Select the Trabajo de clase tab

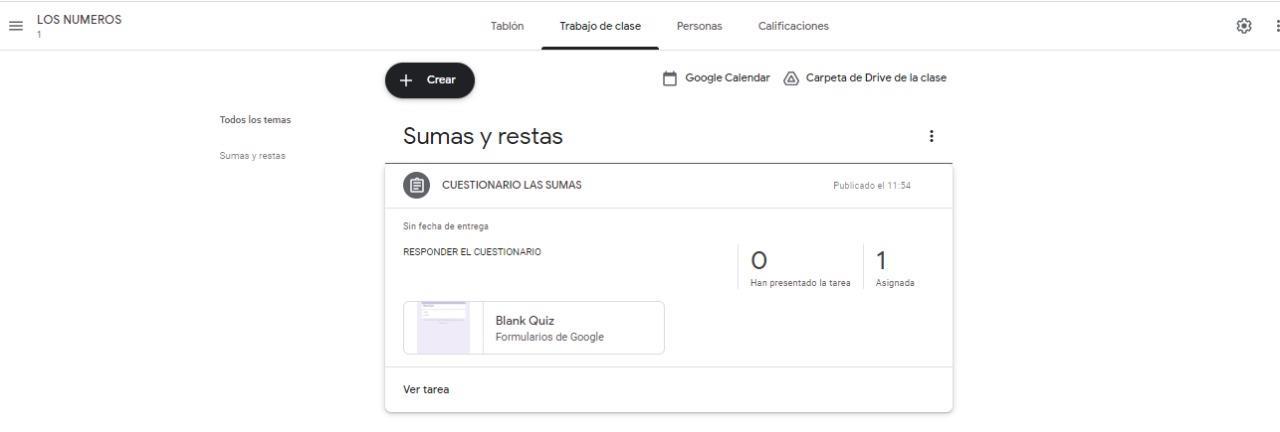pyautogui.click(x=600, y=26)
